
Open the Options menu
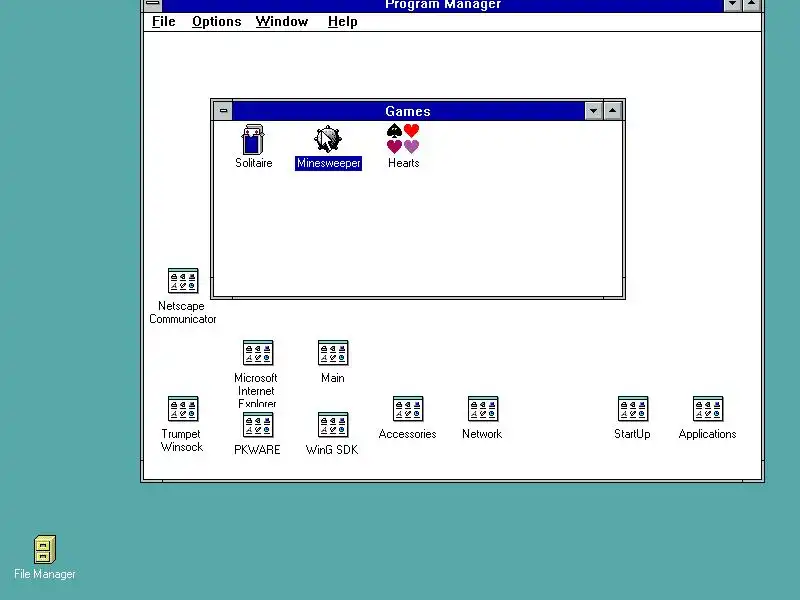[x=216, y=21]
